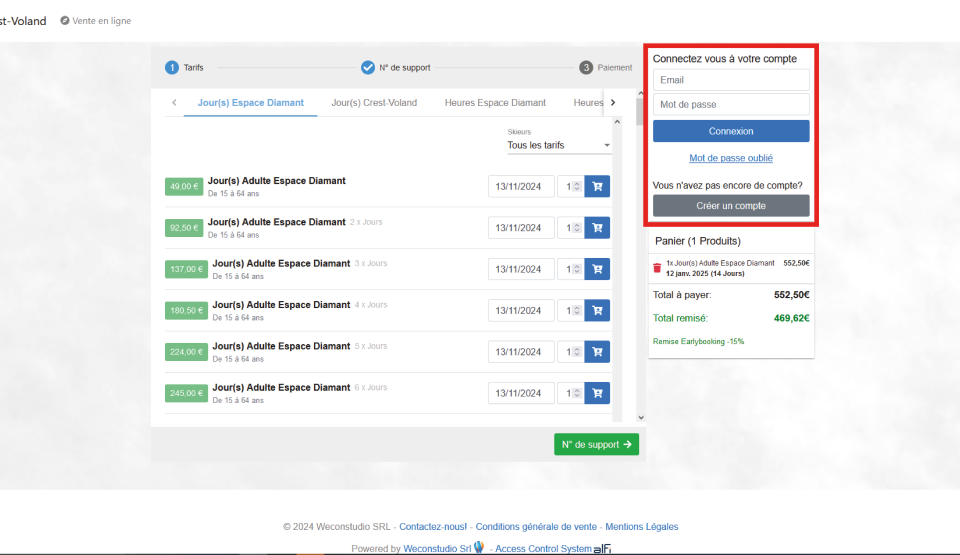Add the 137,00 € 3-day pass to cart

pyautogui.click(x=597, y=269)
